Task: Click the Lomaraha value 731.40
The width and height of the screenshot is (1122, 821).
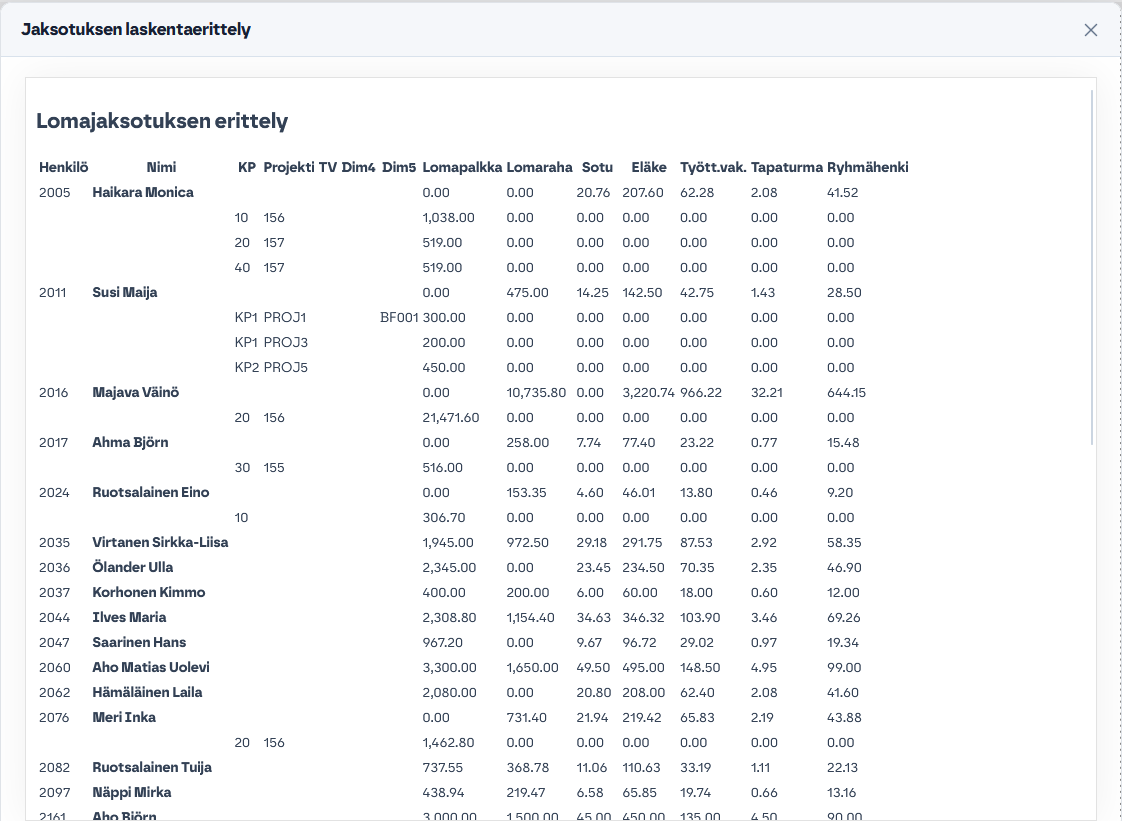Action: tap(527, 719)
